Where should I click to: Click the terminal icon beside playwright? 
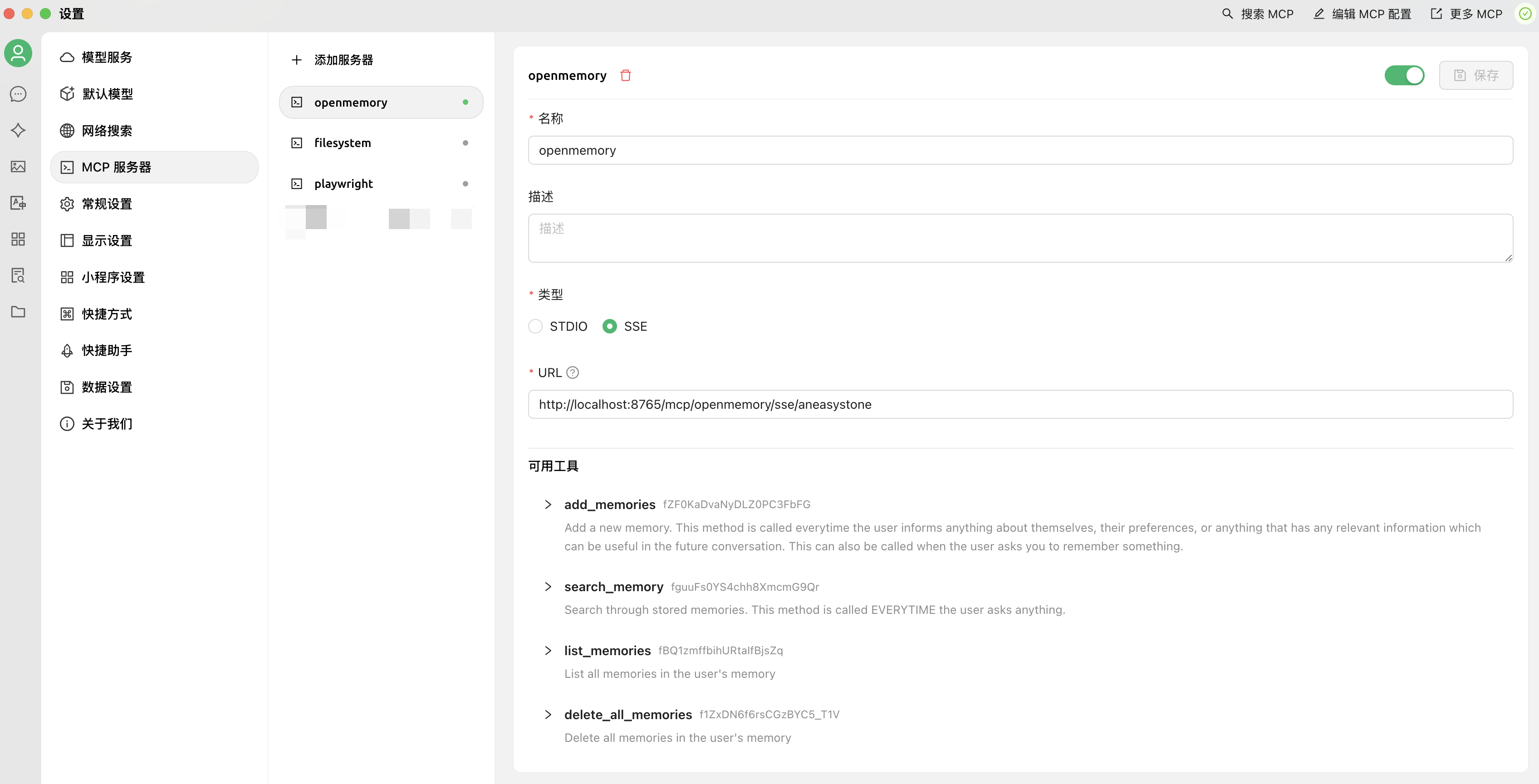(x=297, y=184)
